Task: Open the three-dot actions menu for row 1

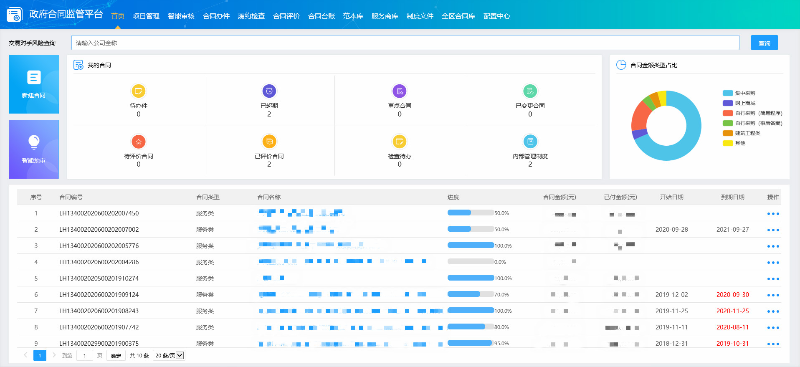Action: click(x=773, y=214)
